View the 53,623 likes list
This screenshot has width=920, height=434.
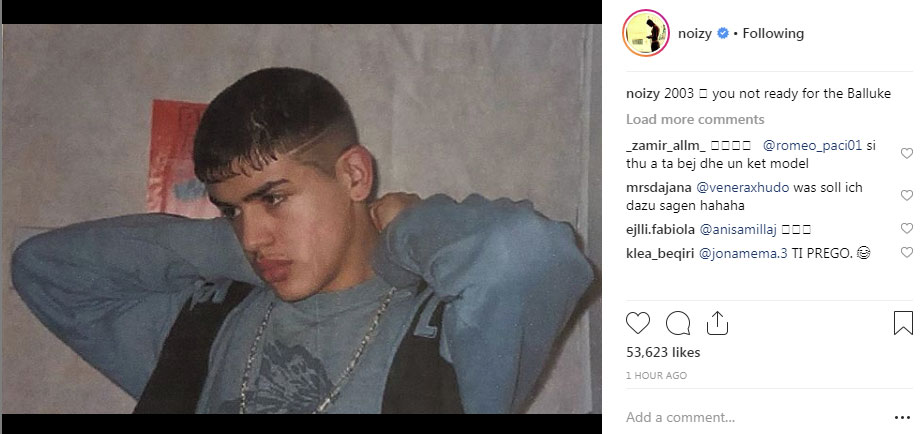663,352
